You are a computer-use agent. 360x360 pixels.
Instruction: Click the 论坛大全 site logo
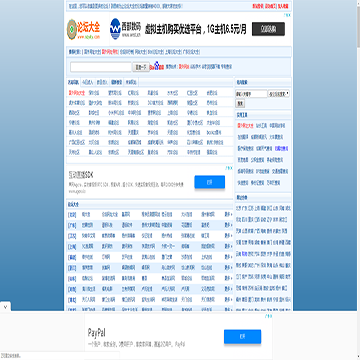[x=84, y=29]
